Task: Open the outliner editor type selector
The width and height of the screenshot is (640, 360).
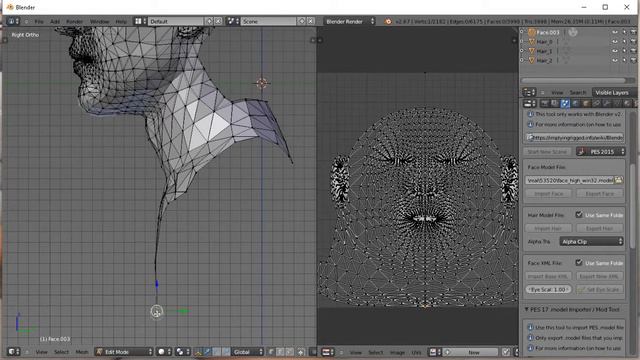Action: [x=529, y=93]
